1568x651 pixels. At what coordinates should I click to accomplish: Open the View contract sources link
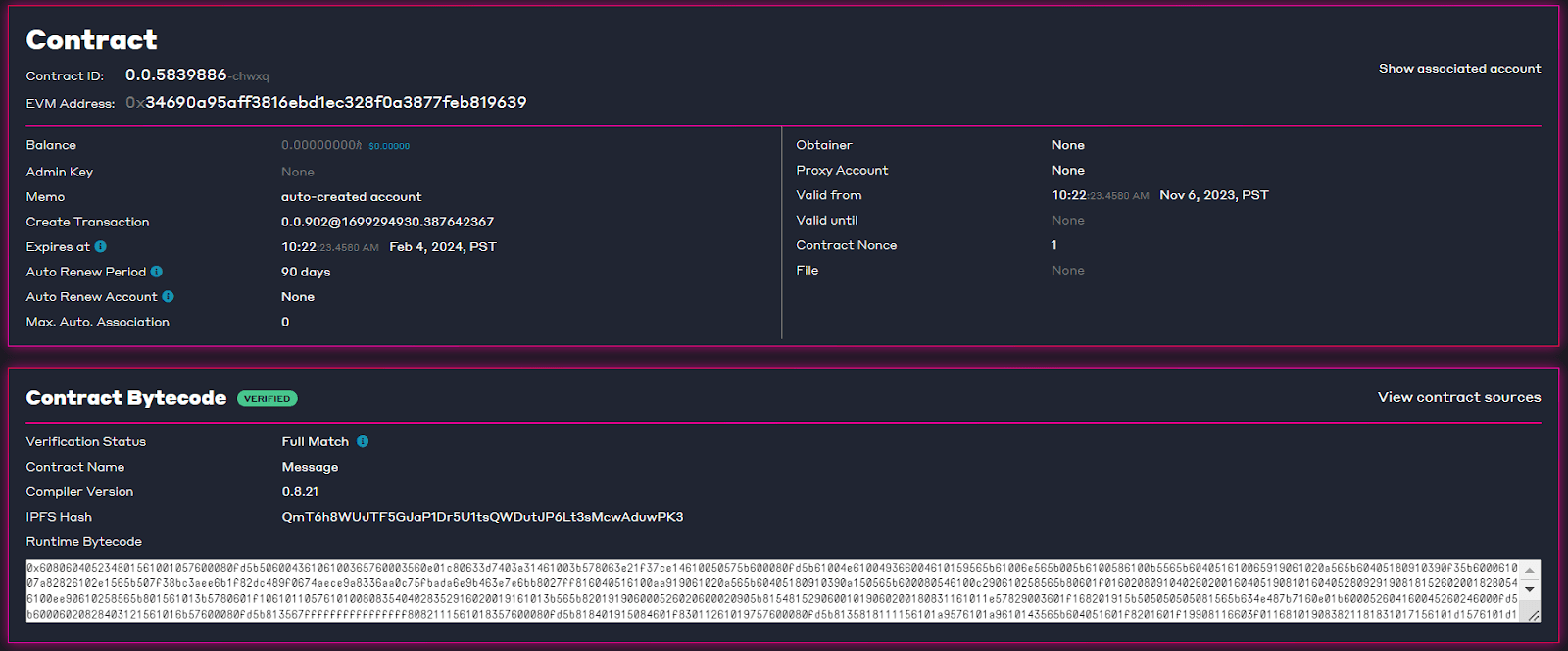[x=1458, y=397]
